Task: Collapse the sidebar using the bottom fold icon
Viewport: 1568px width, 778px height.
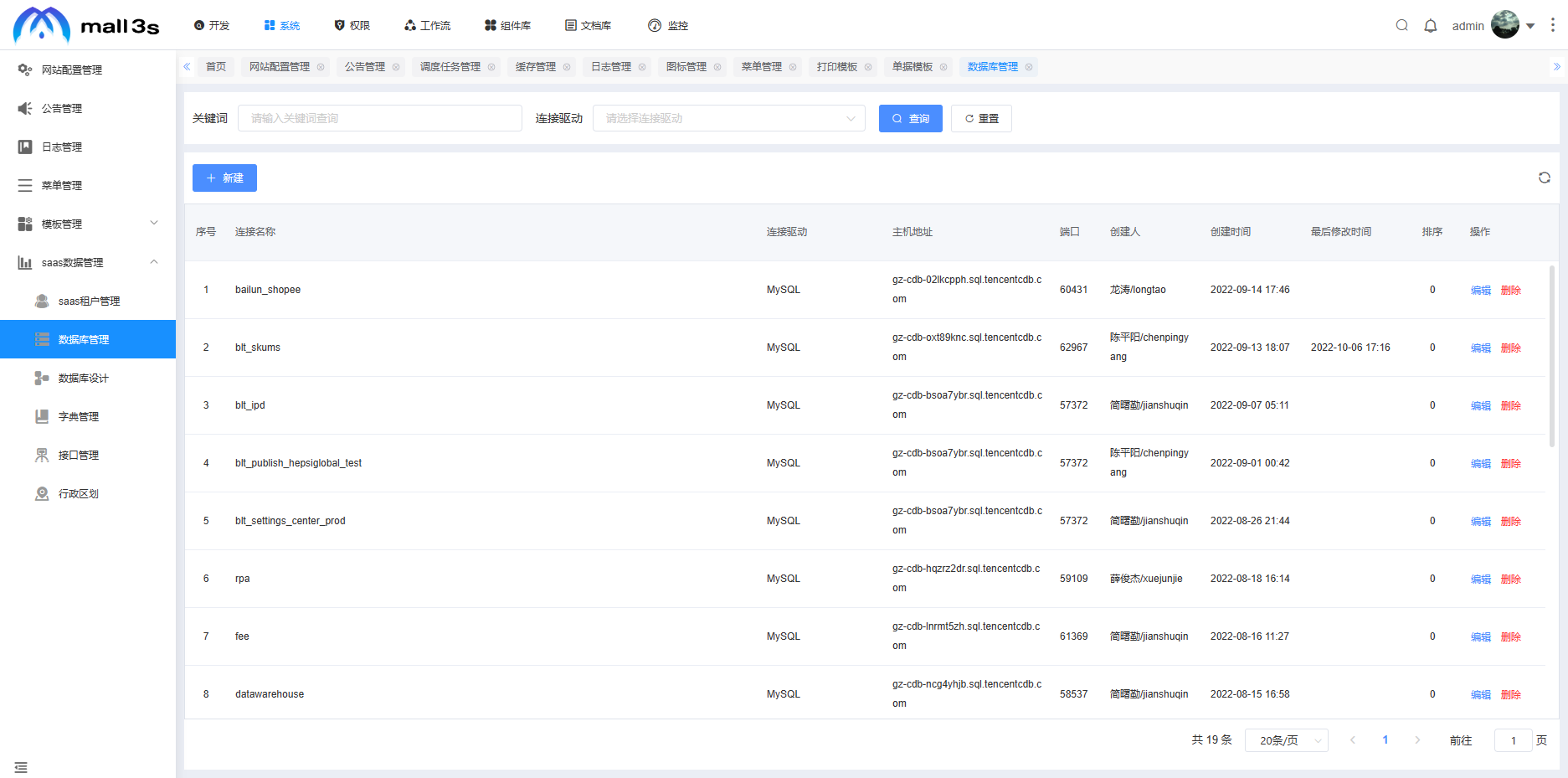Action: click(x=21, y=767)
